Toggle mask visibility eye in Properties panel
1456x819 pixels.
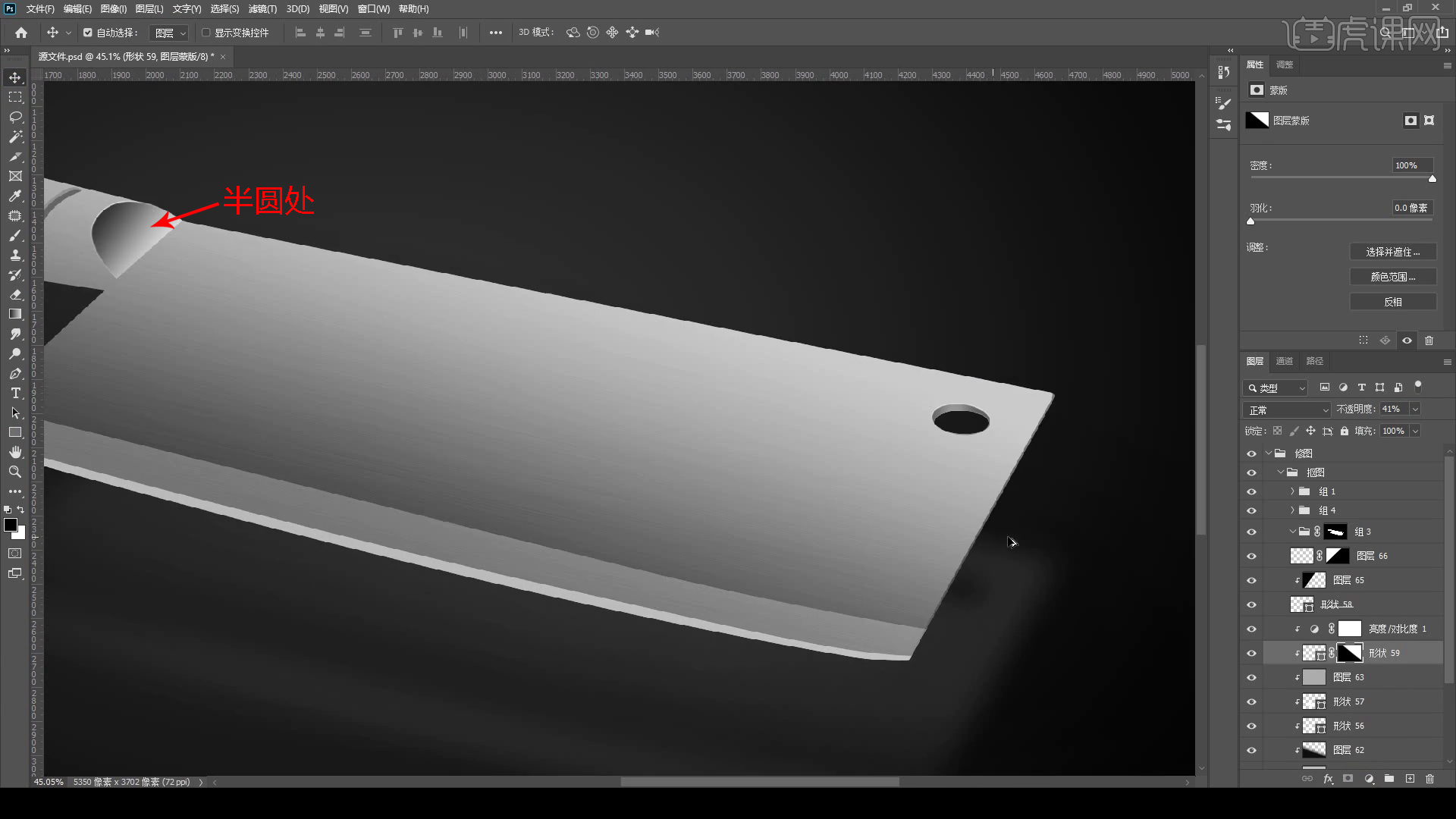pos(1407,340)
